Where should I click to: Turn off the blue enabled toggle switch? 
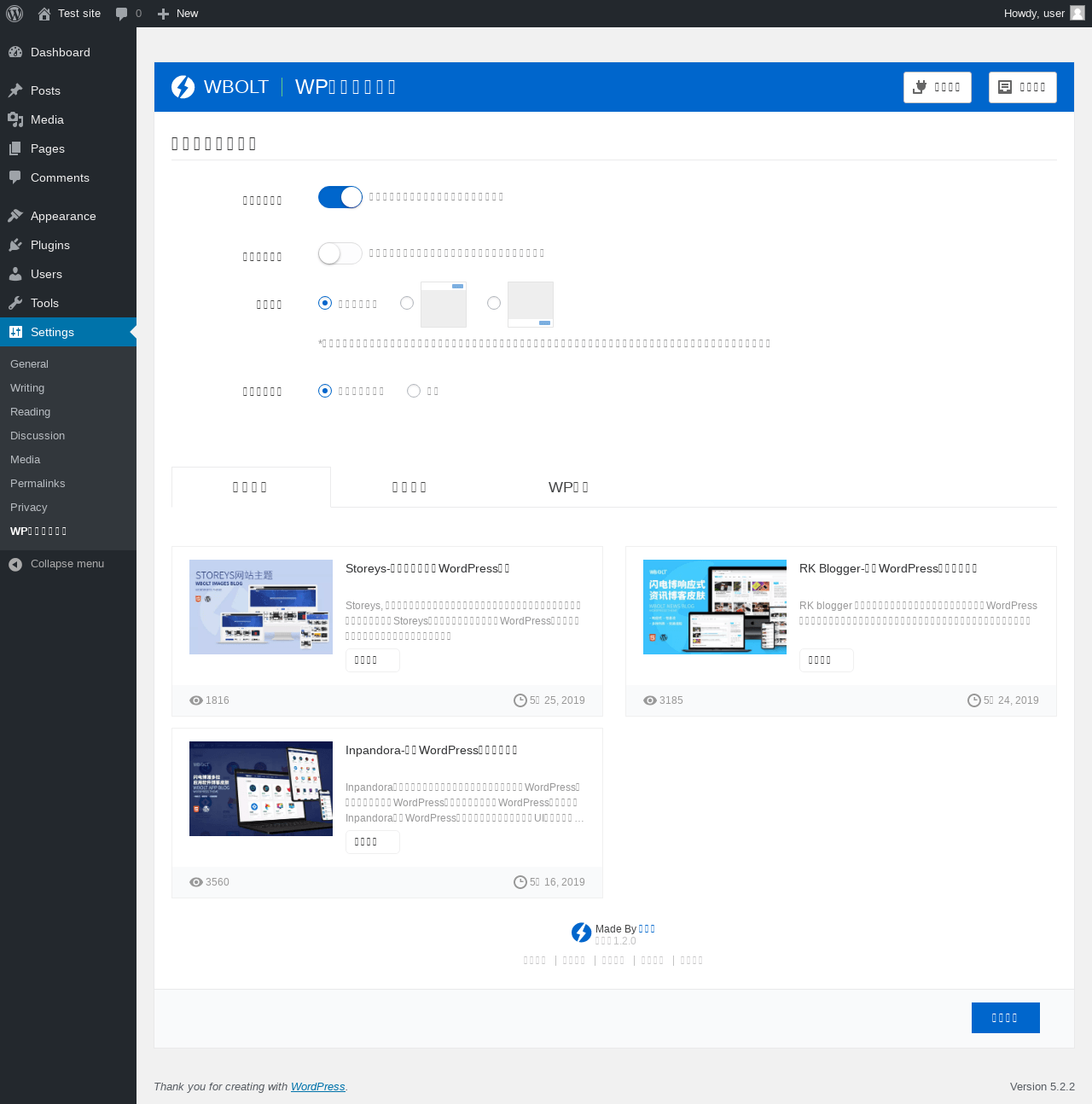pyautogui.click(x=340, y=197)
